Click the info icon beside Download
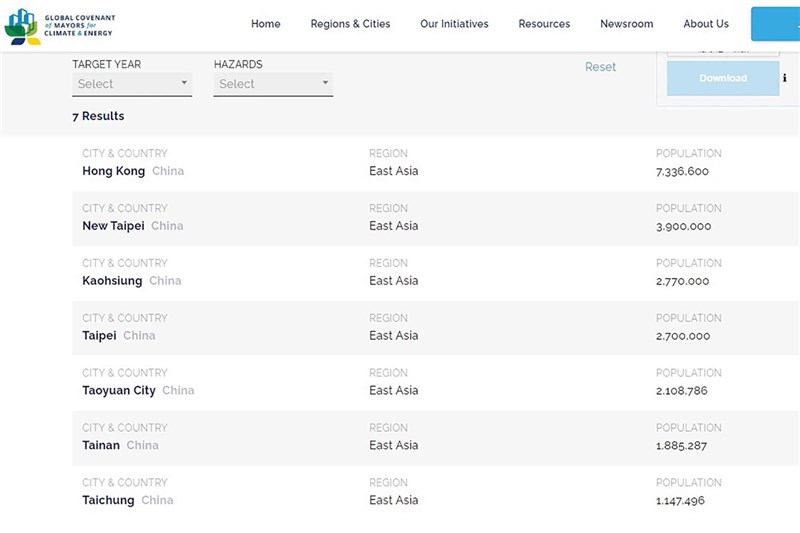This screenshot has width=800, height=533. pos(785,78)
